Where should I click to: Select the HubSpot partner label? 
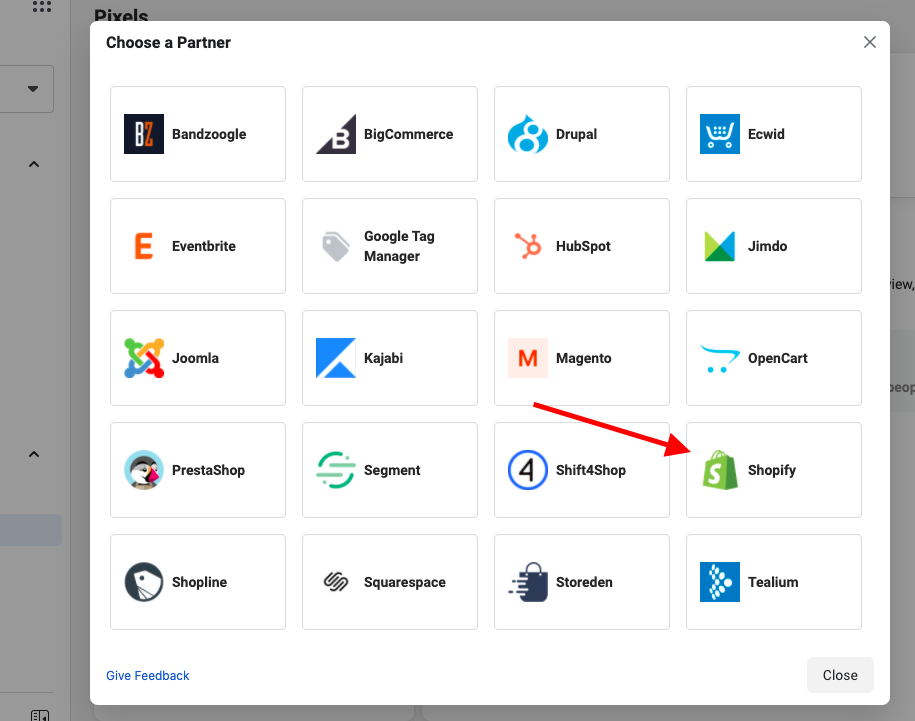coord(583,246)
